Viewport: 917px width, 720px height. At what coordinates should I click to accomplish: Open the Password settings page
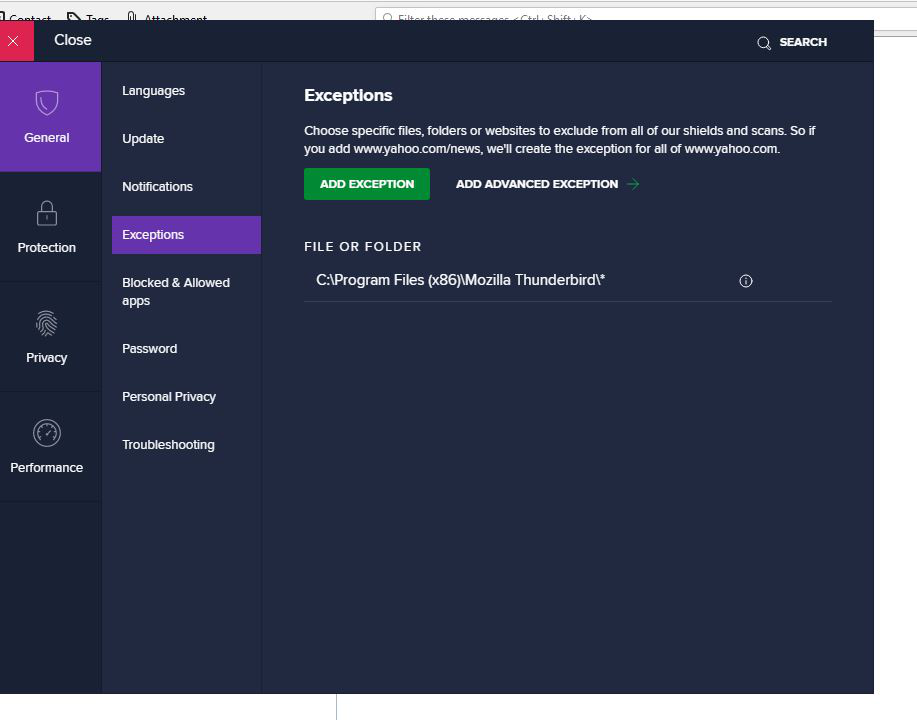pyautogui.click(x=150, y=349)
